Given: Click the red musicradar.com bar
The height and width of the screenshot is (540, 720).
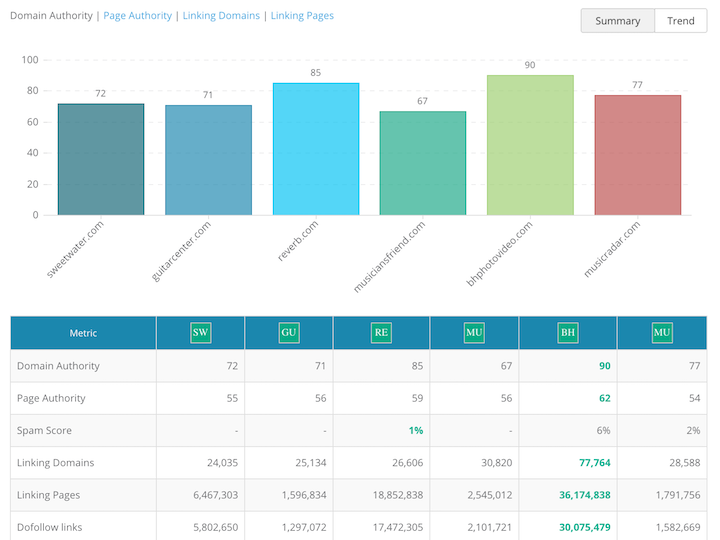Looking at the screenshot, I should pyautogui.click(x=637, y=155).
